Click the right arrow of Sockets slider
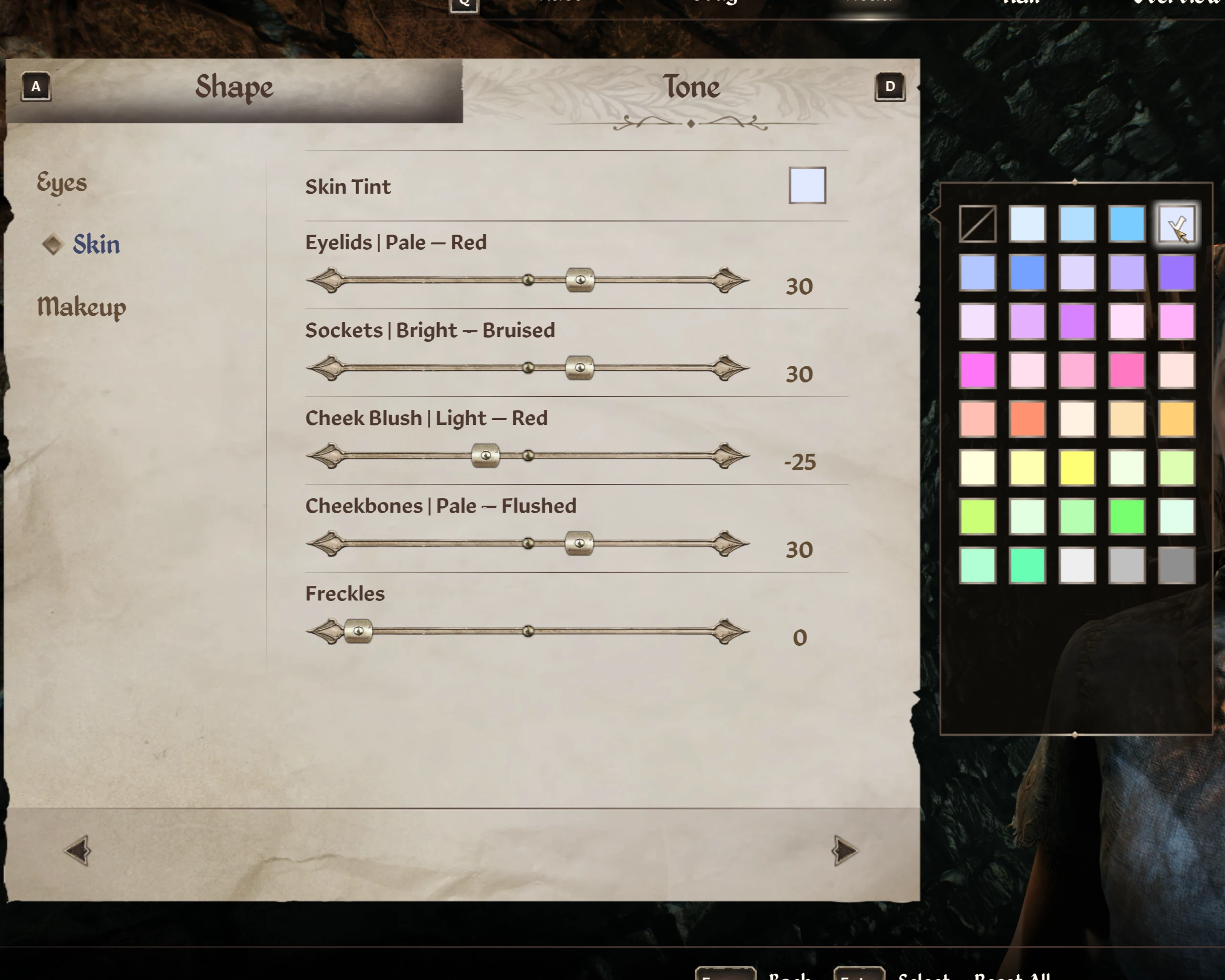1225x980 pixels. 730,368
